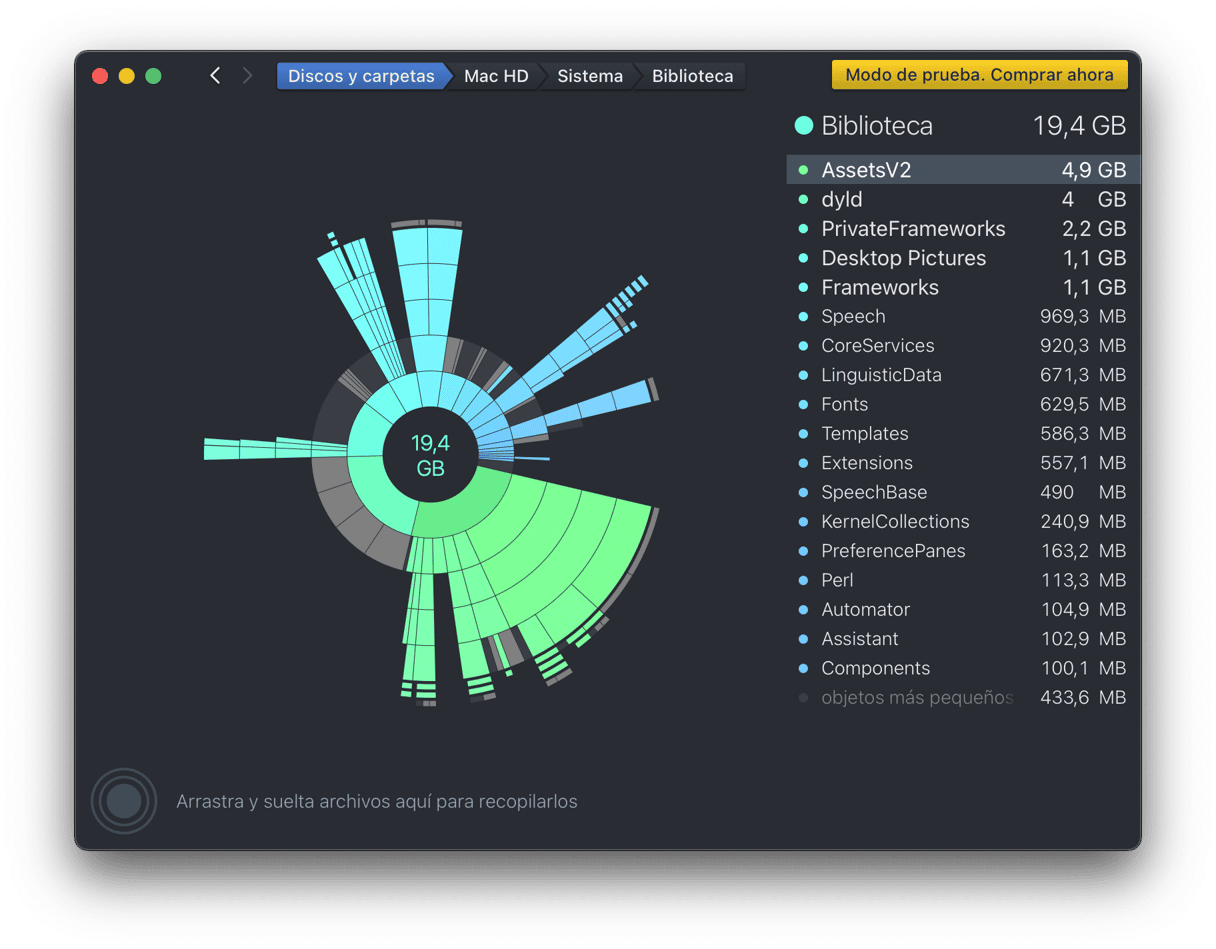This screenshot has width=1216, height=949.
Task: Go forward with the right arrow
Action: pos(247,76)
